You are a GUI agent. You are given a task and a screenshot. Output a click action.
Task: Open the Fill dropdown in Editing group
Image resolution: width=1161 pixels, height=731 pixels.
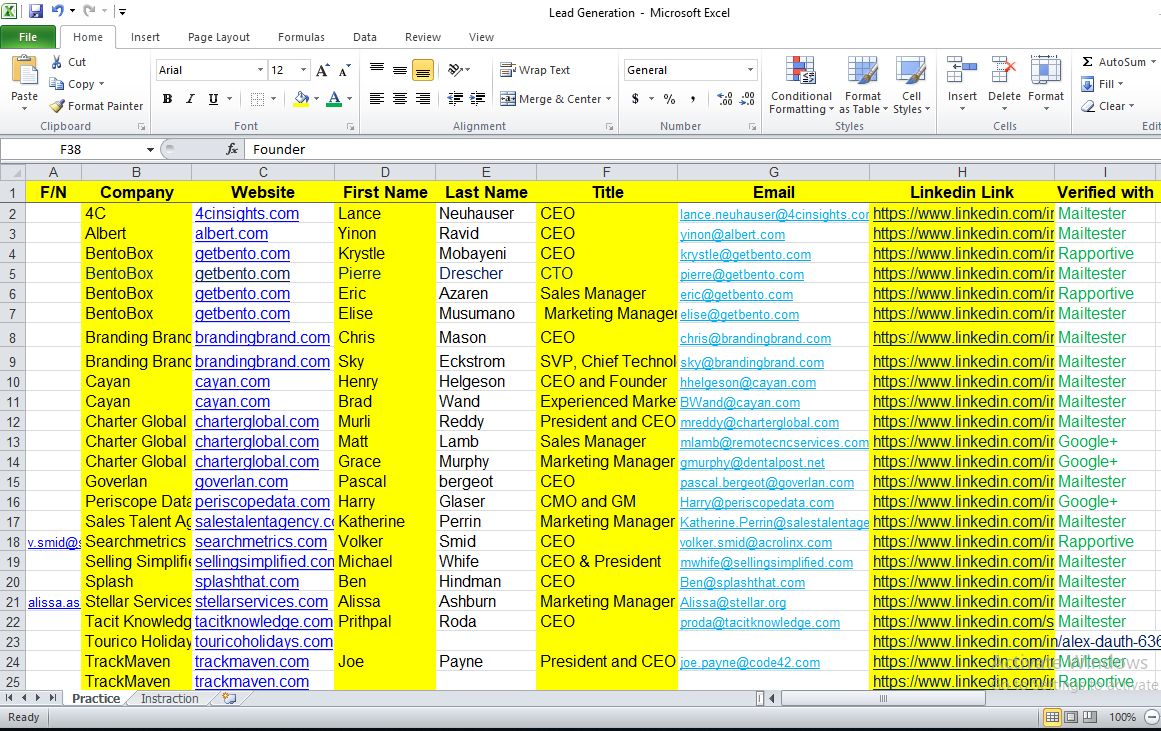point(1103,84)
